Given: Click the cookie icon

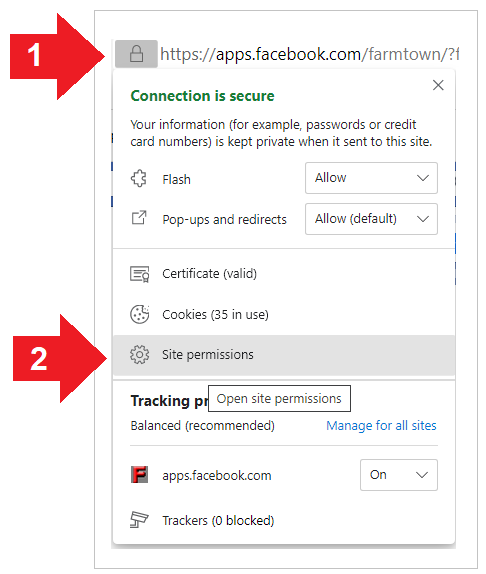Looking at the screenshot, I should (139, 314).
